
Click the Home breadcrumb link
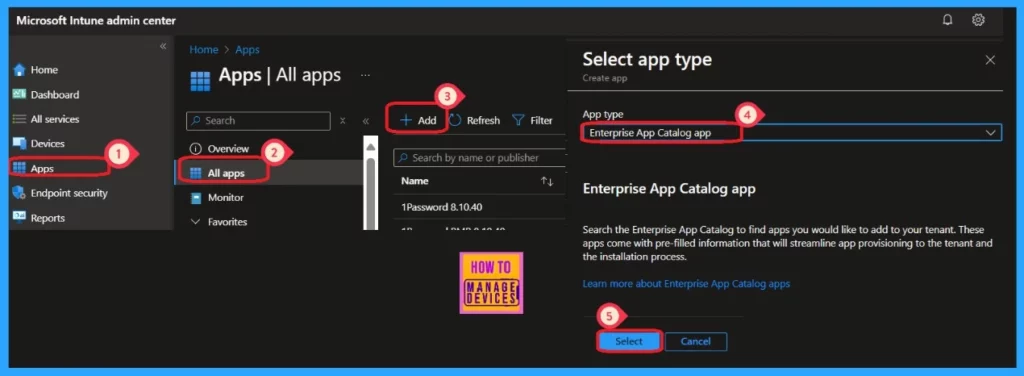tap(203, 50)
